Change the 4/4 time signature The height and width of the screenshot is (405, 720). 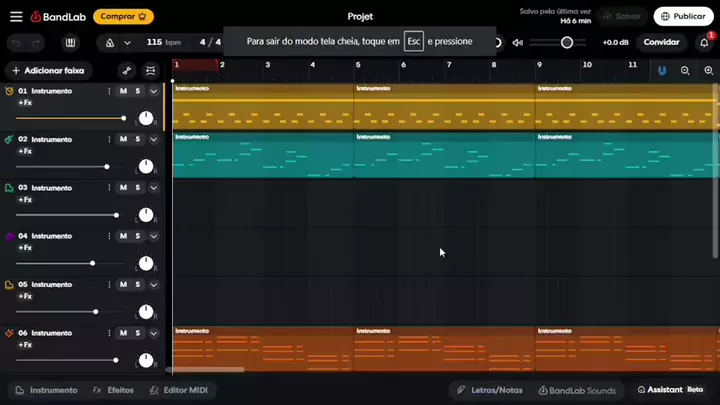click(210, 42)
